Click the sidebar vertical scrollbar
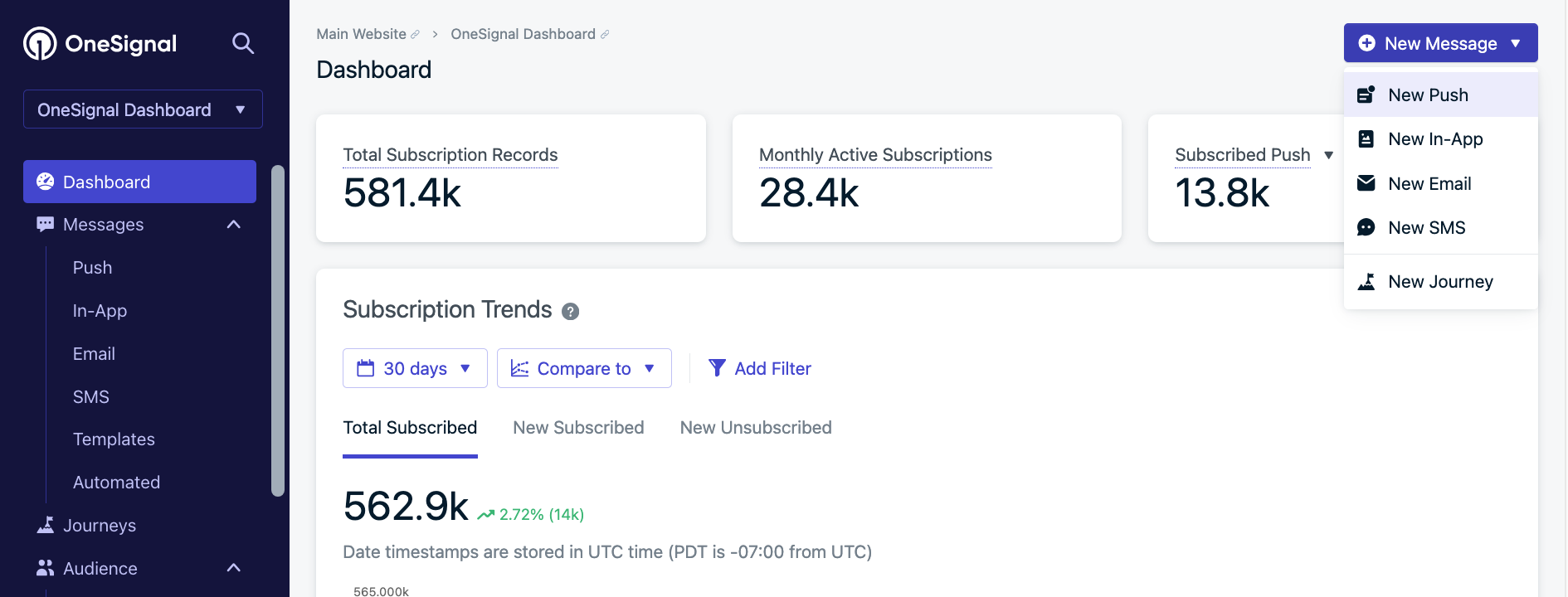1568x597 pixels. point(278,331)
